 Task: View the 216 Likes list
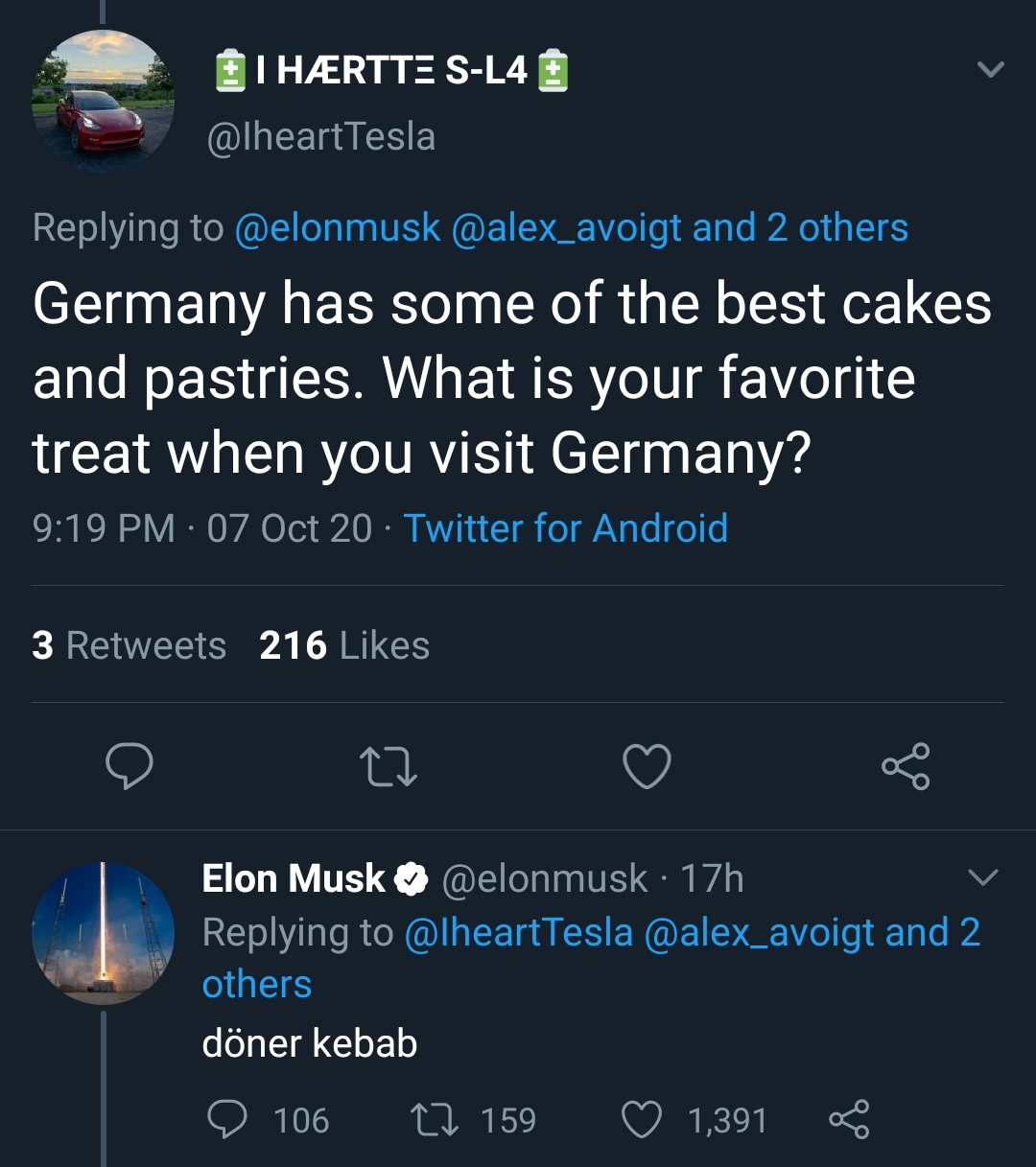coord(344,645)
